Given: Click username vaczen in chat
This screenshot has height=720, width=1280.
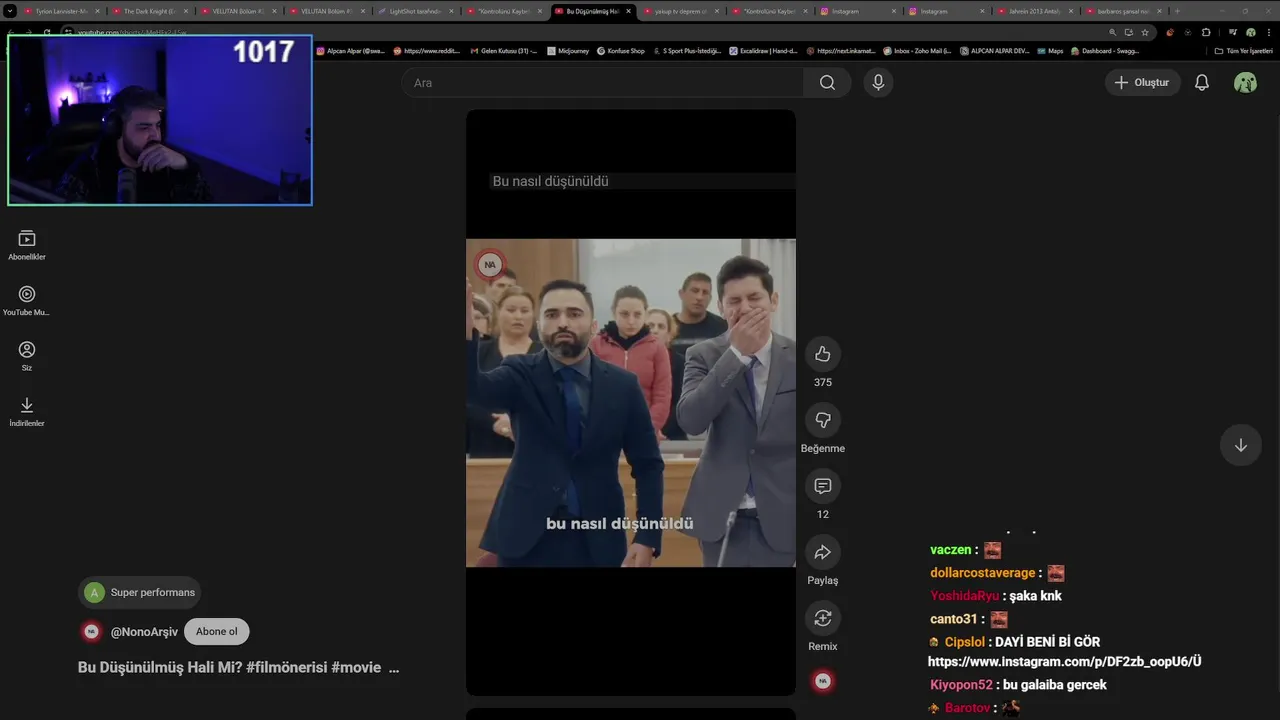Looking at the screenshot, I should pos(950,550).
